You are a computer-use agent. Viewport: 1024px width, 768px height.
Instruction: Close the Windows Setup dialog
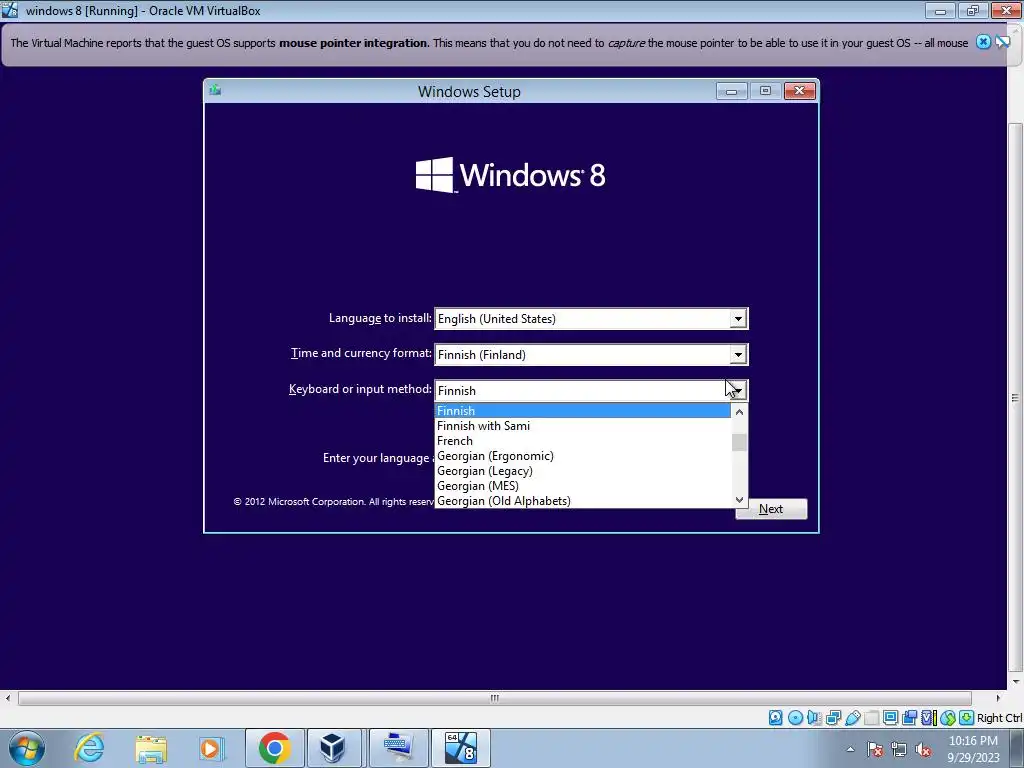tap(799, 91)
